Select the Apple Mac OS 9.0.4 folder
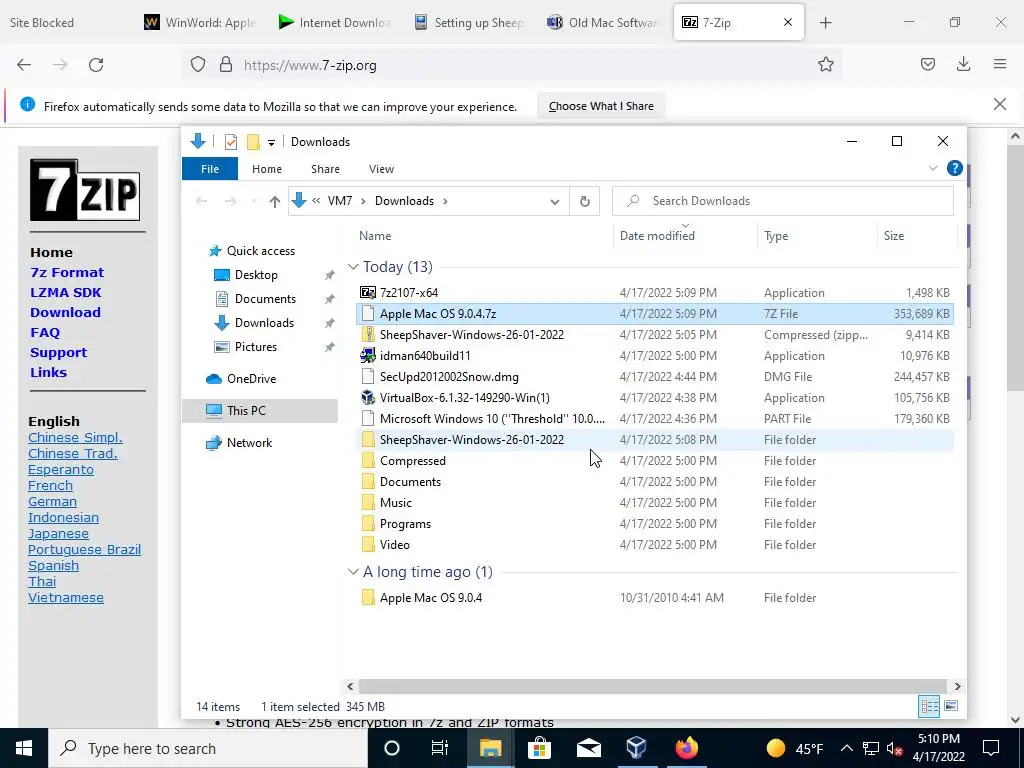 click(x=431, y=598)
